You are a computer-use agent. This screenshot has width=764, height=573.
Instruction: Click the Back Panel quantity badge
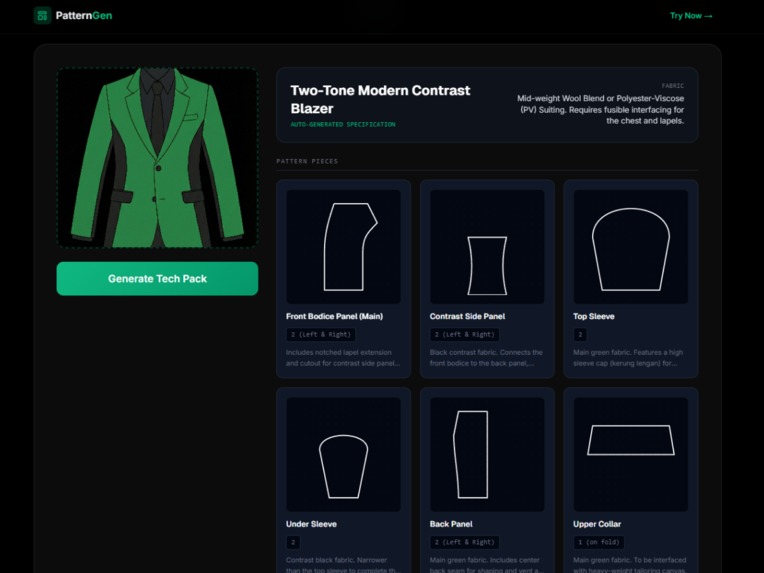click(464, 542)
